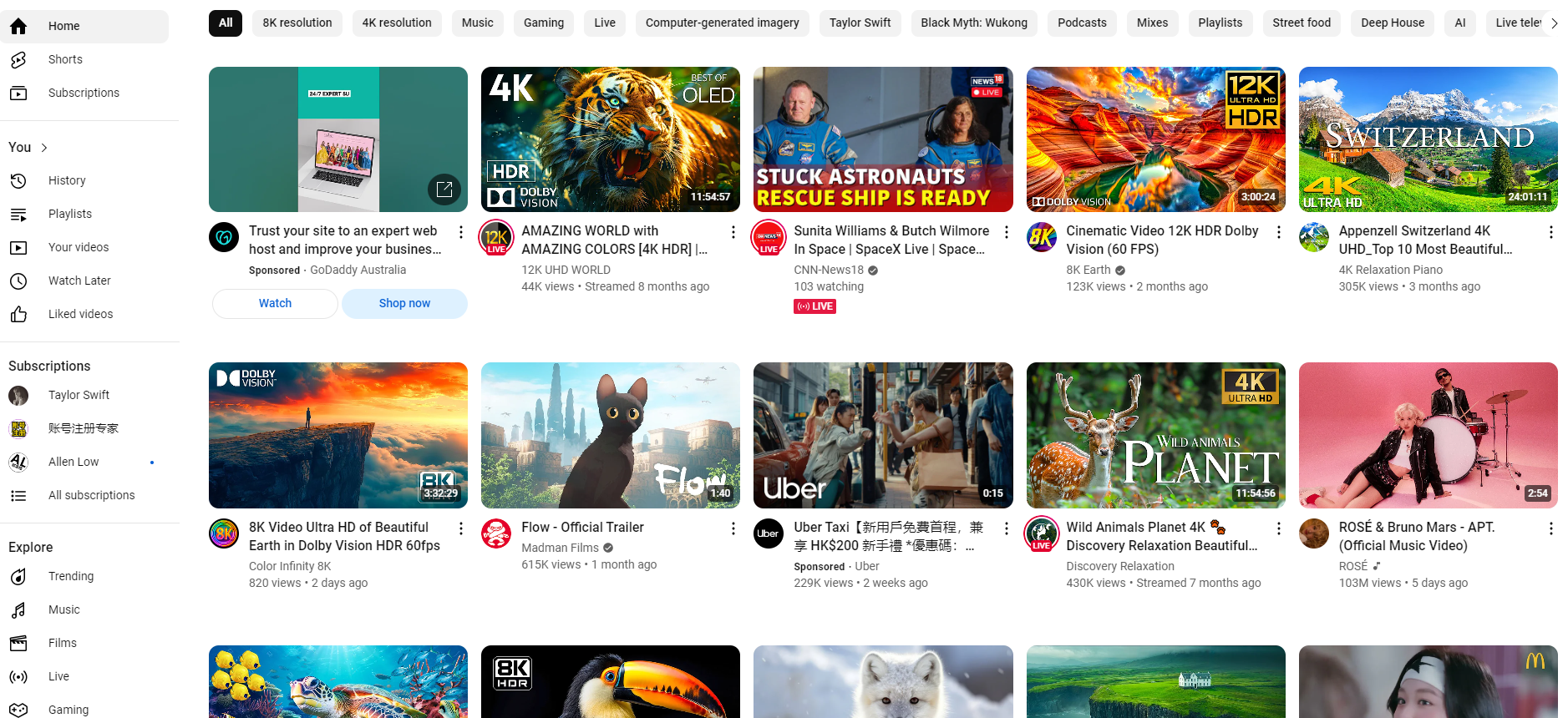Open the Playlists sidebar icon
Image resolution: width=1568 pixels, height=718 pixels.
tap(18, 214)
